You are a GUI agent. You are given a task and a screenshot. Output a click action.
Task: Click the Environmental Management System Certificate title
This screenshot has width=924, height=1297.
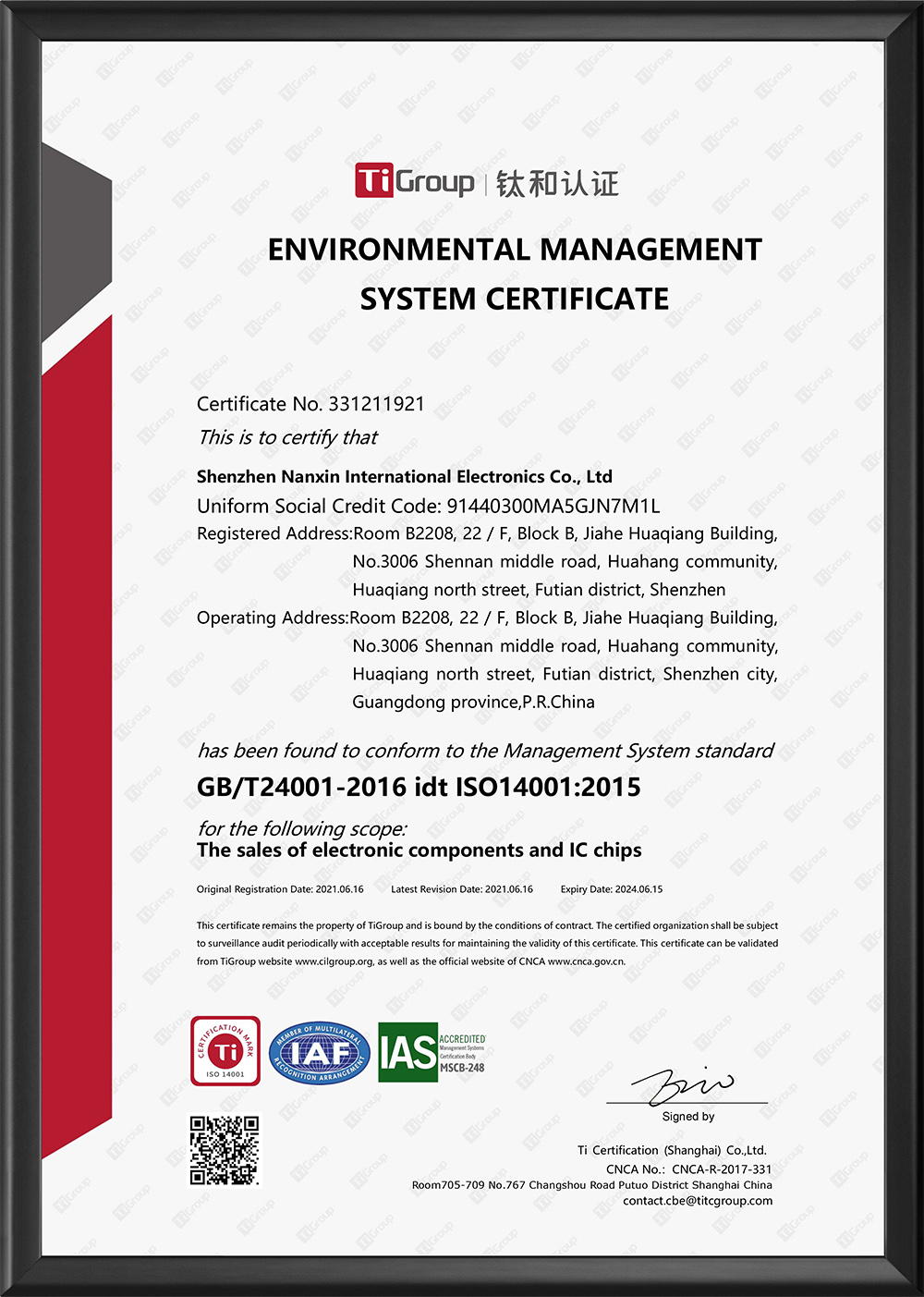(x=515, y=274)
